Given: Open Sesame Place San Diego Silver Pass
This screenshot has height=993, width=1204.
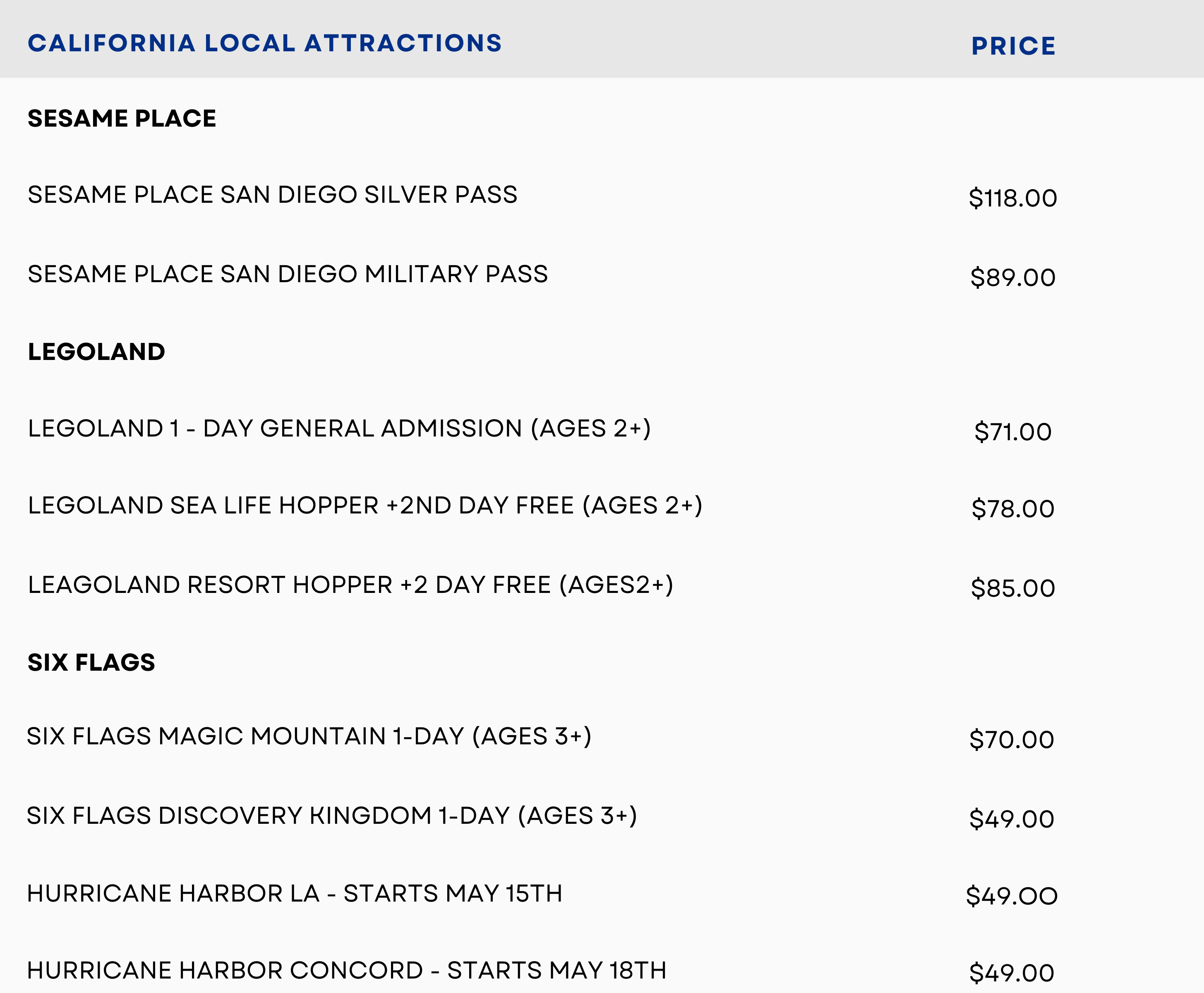Looking at the screenshot, I should 272,195.
